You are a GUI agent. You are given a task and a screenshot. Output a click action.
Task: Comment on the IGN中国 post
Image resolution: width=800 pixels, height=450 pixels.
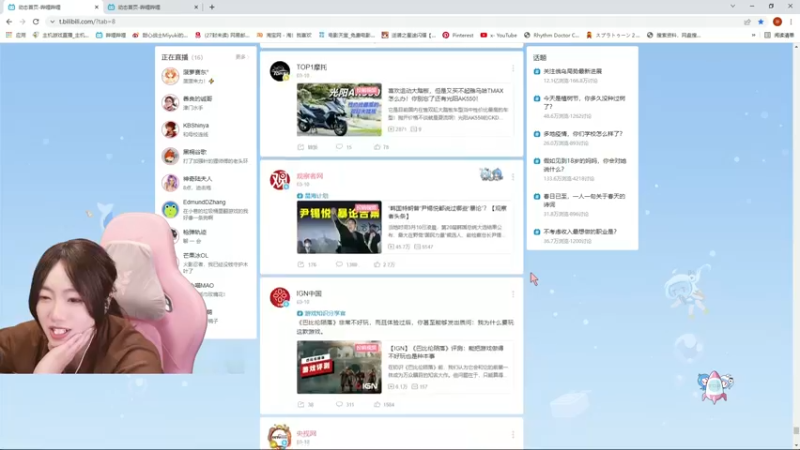point(345,404)
